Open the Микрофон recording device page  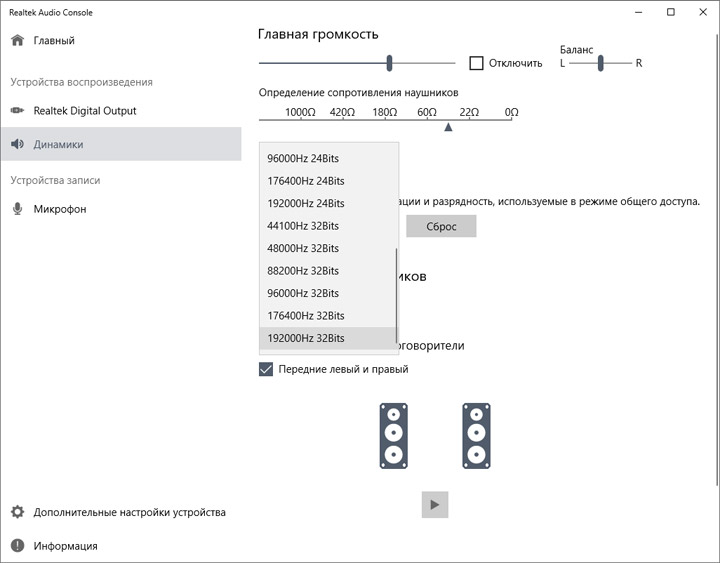pos(60,209)
